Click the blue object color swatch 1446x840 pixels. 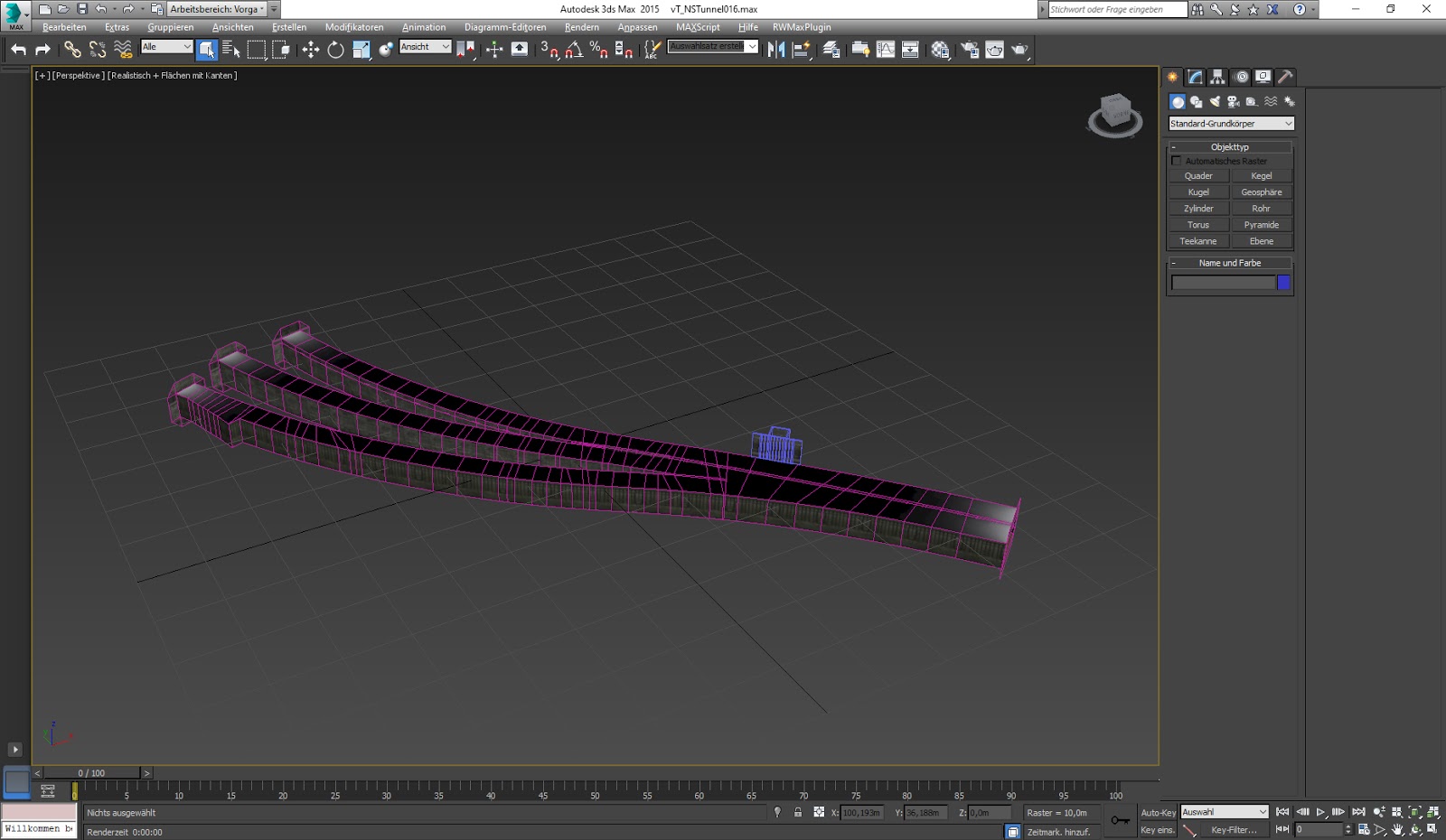click(x=1283, y=283)
